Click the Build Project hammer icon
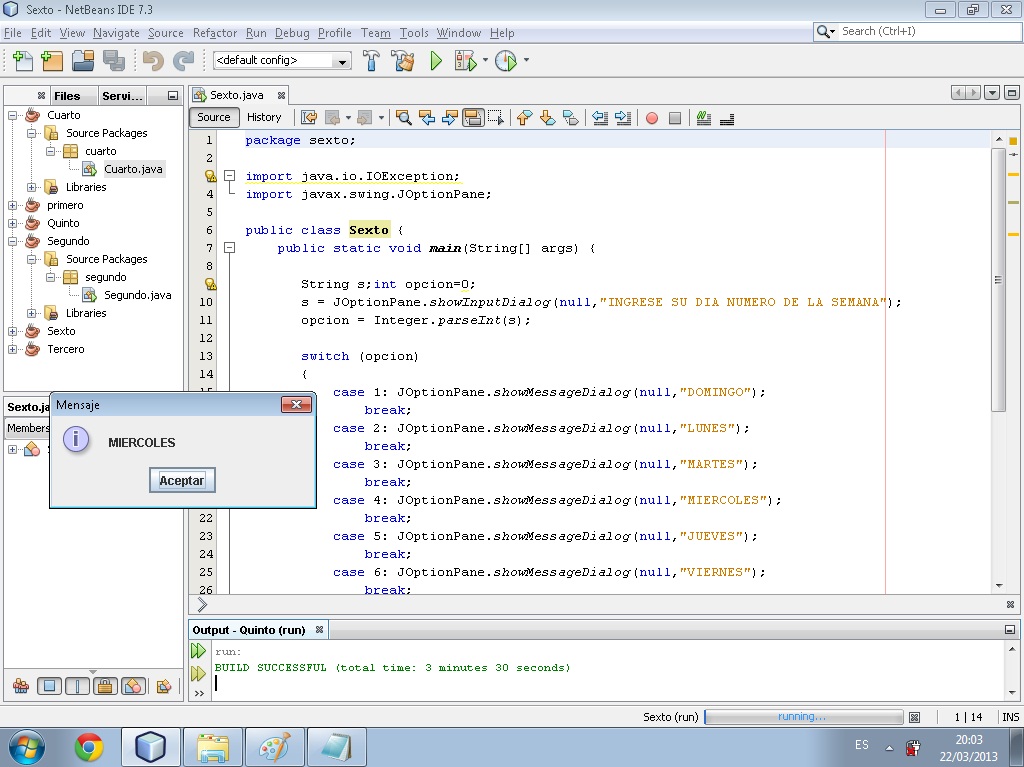Image resolution: width=1024 pixels, height=767 pixels. (371, 60)
